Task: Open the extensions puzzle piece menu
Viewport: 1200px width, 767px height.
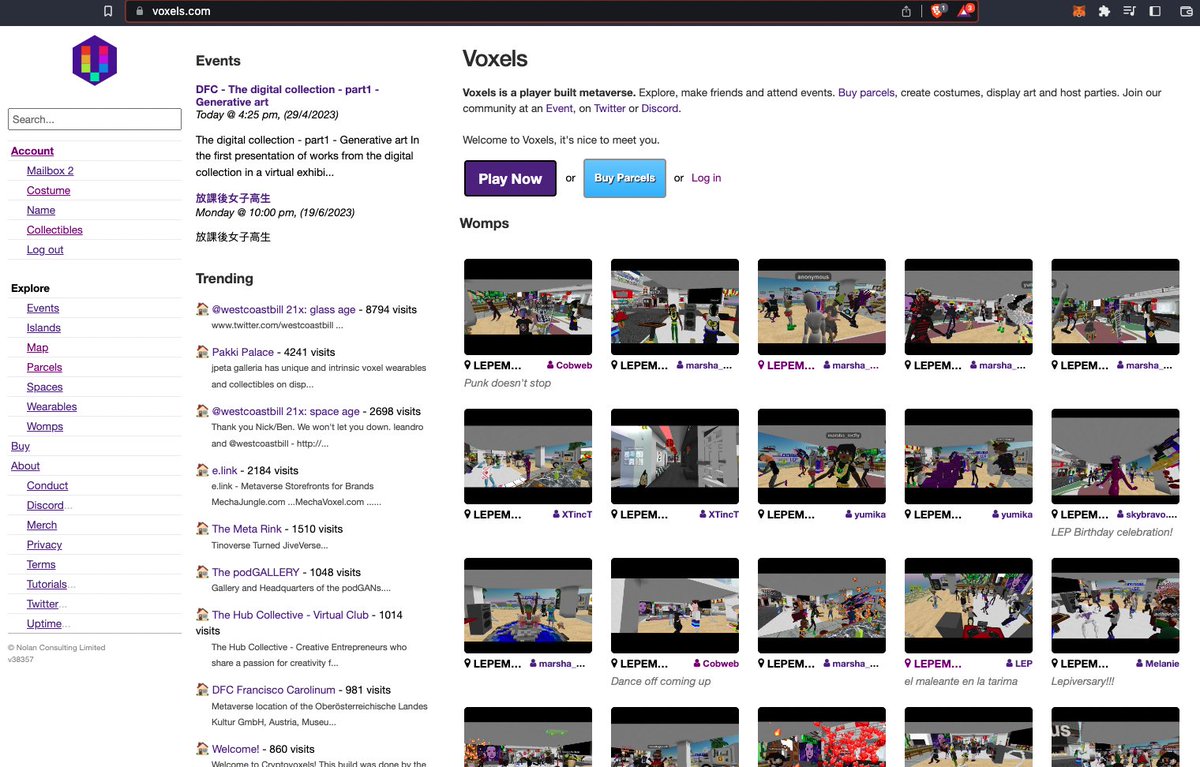Action: tap(1104, 11)
